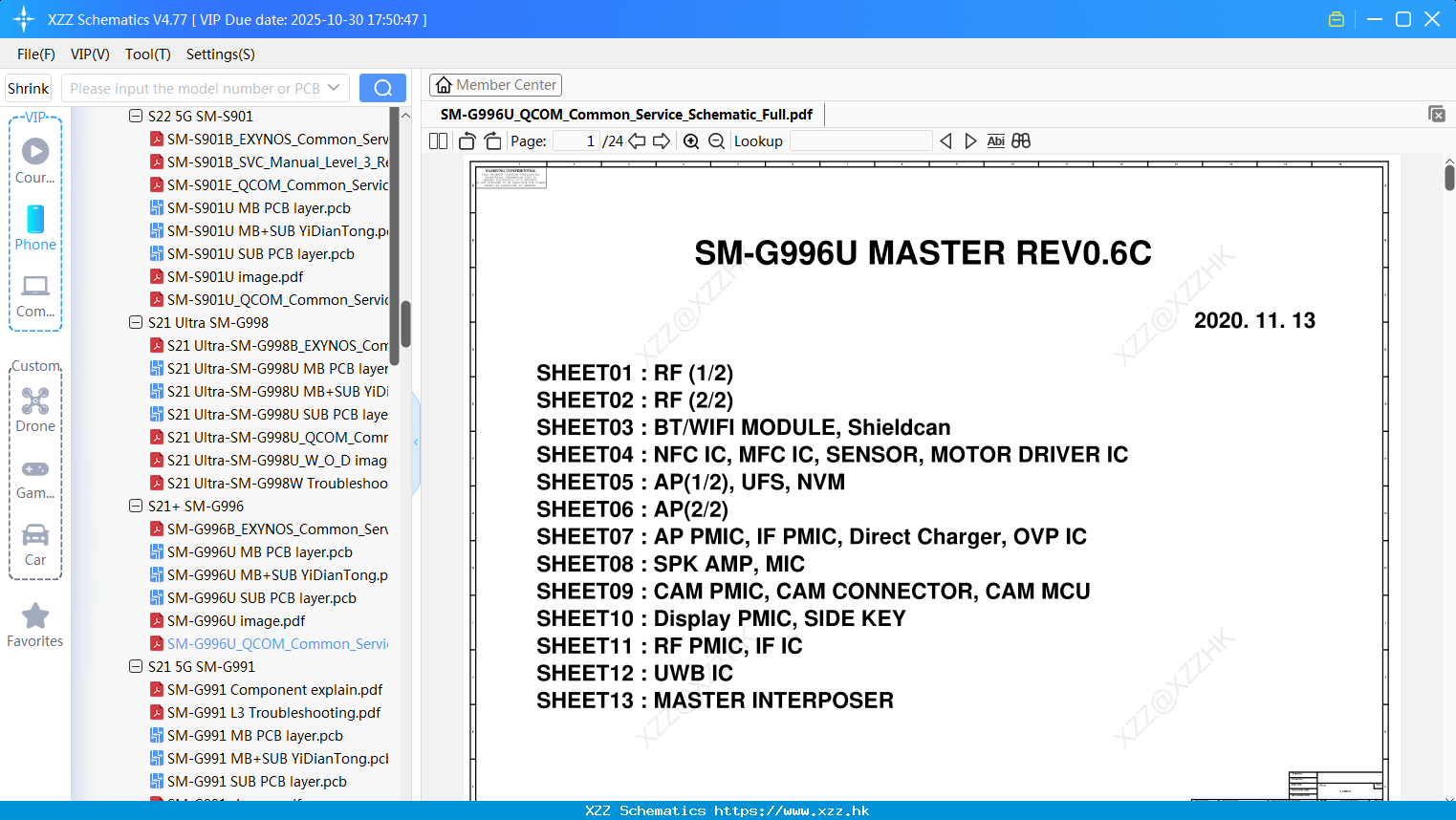Click the blue search button

pos(382,88)
